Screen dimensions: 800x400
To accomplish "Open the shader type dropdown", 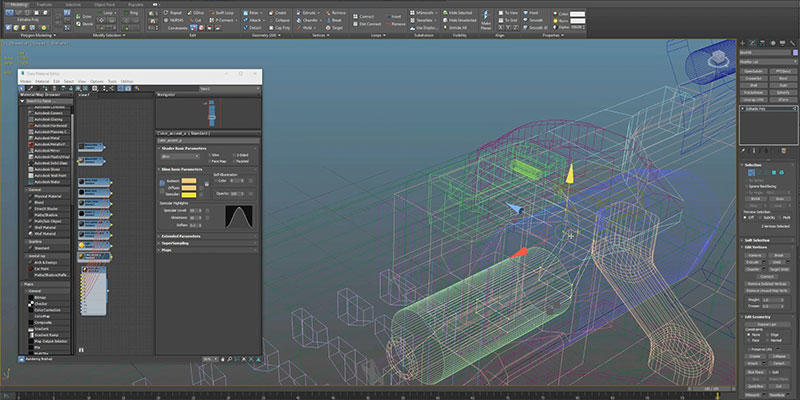I will [181, 156].
